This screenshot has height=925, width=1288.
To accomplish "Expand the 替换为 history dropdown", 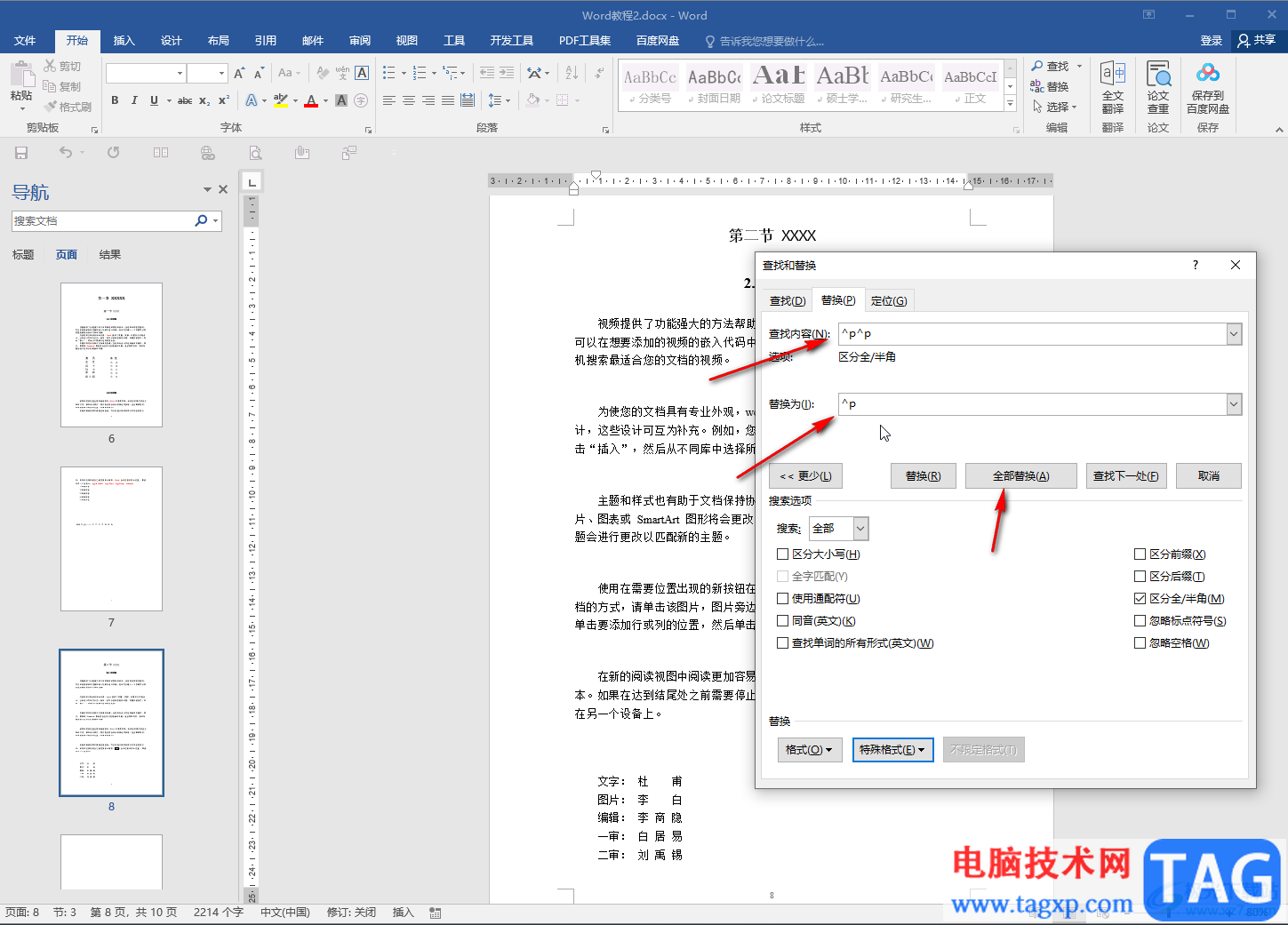I will (x=1234, y=404).
